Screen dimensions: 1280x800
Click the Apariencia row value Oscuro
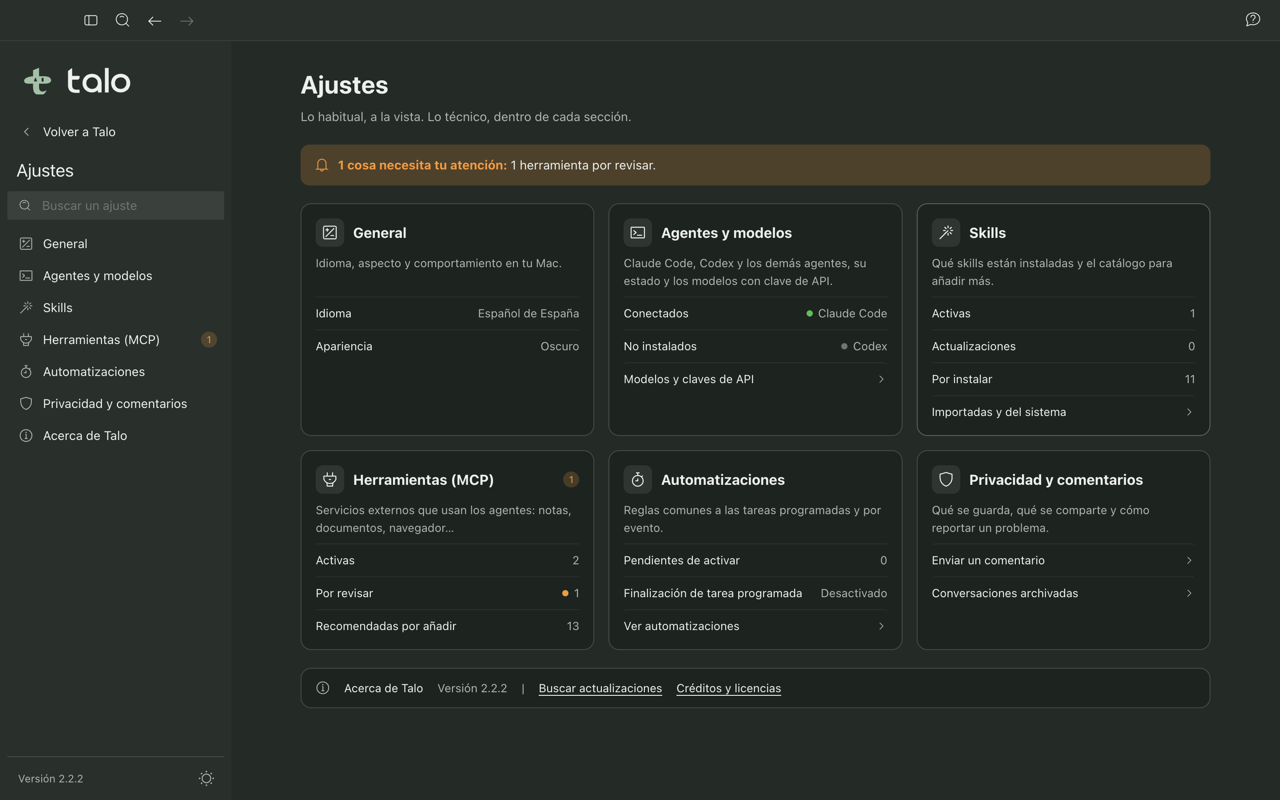coord(559,346)
